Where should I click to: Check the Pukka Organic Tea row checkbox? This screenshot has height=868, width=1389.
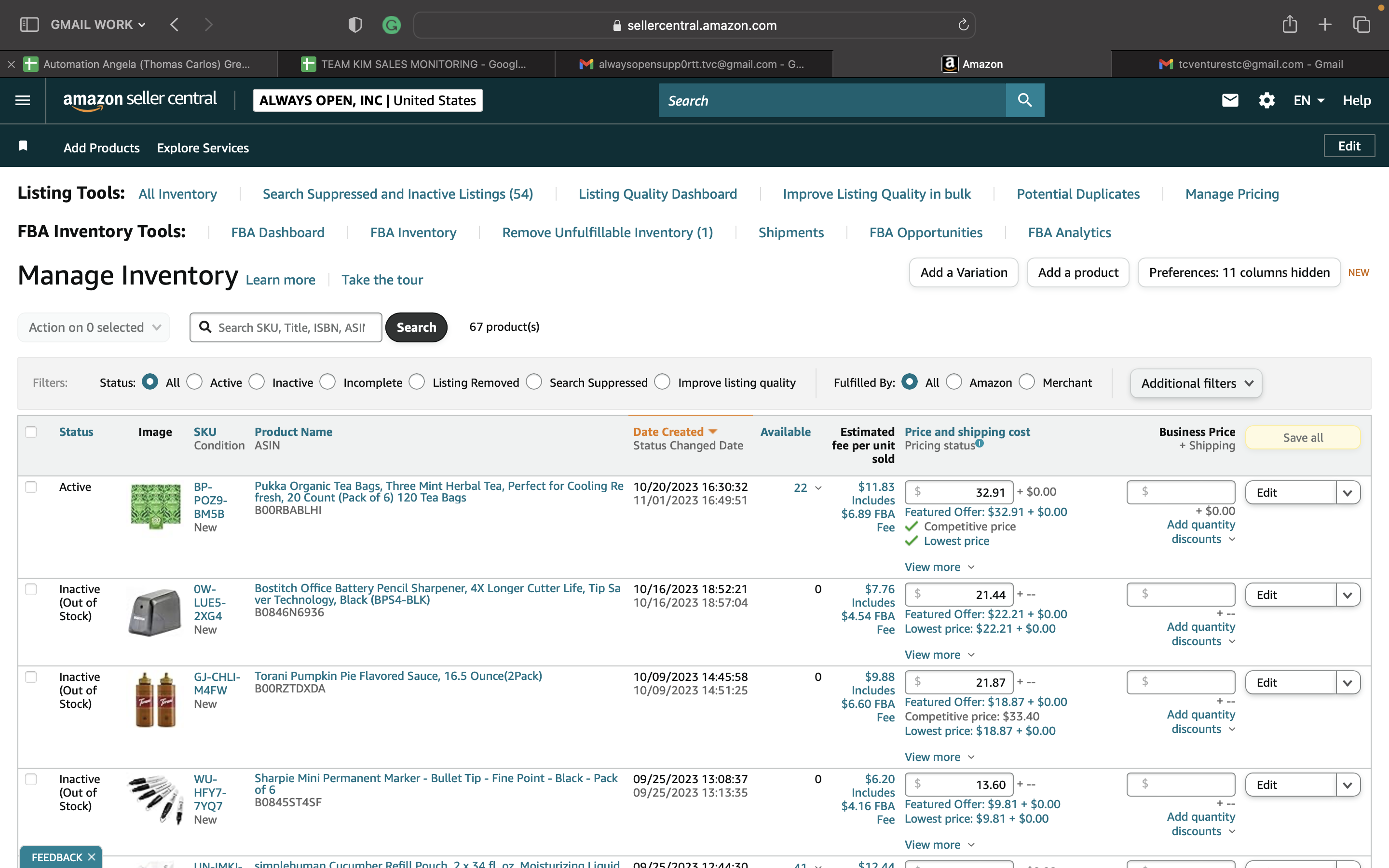(31, 487)
